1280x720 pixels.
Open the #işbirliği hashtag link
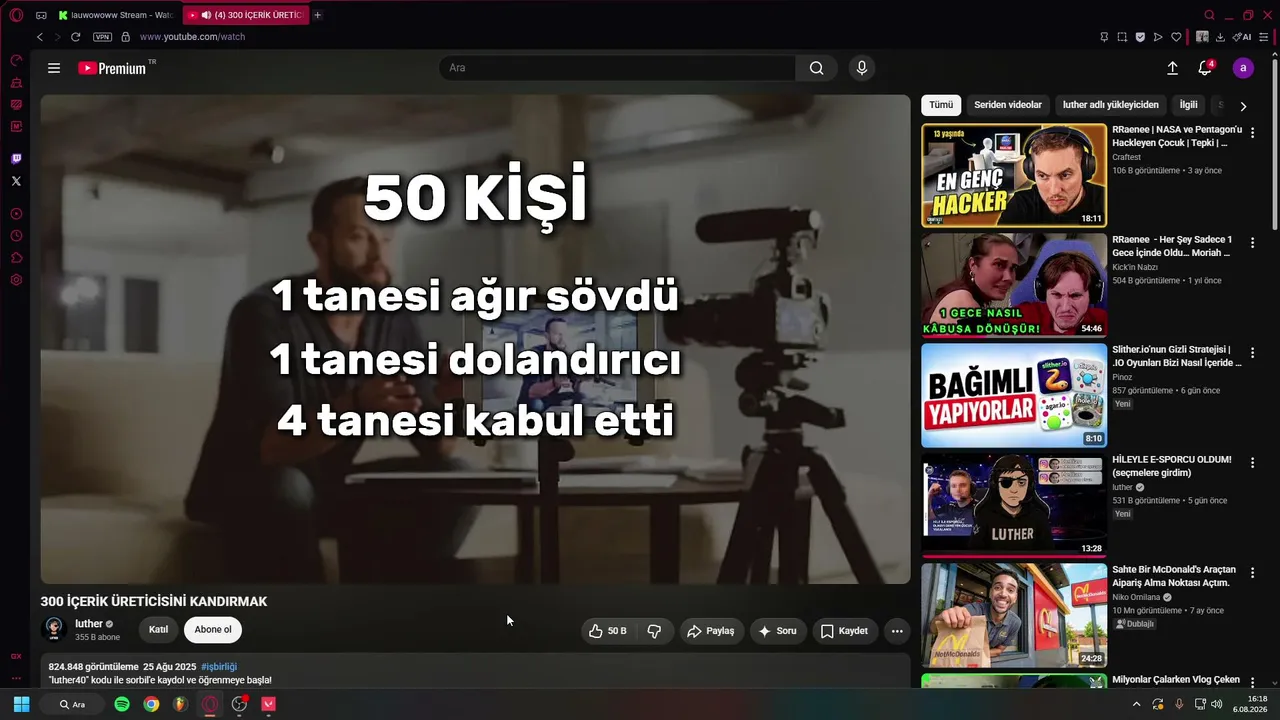[219, 667]
